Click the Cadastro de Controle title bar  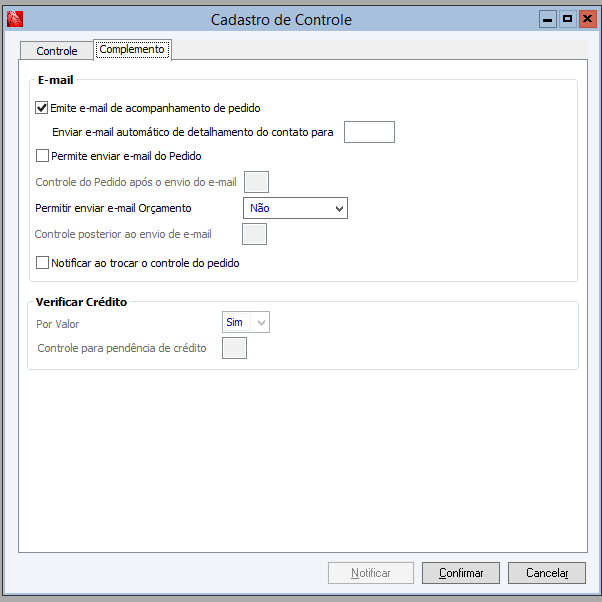click(x=280, y=19)
